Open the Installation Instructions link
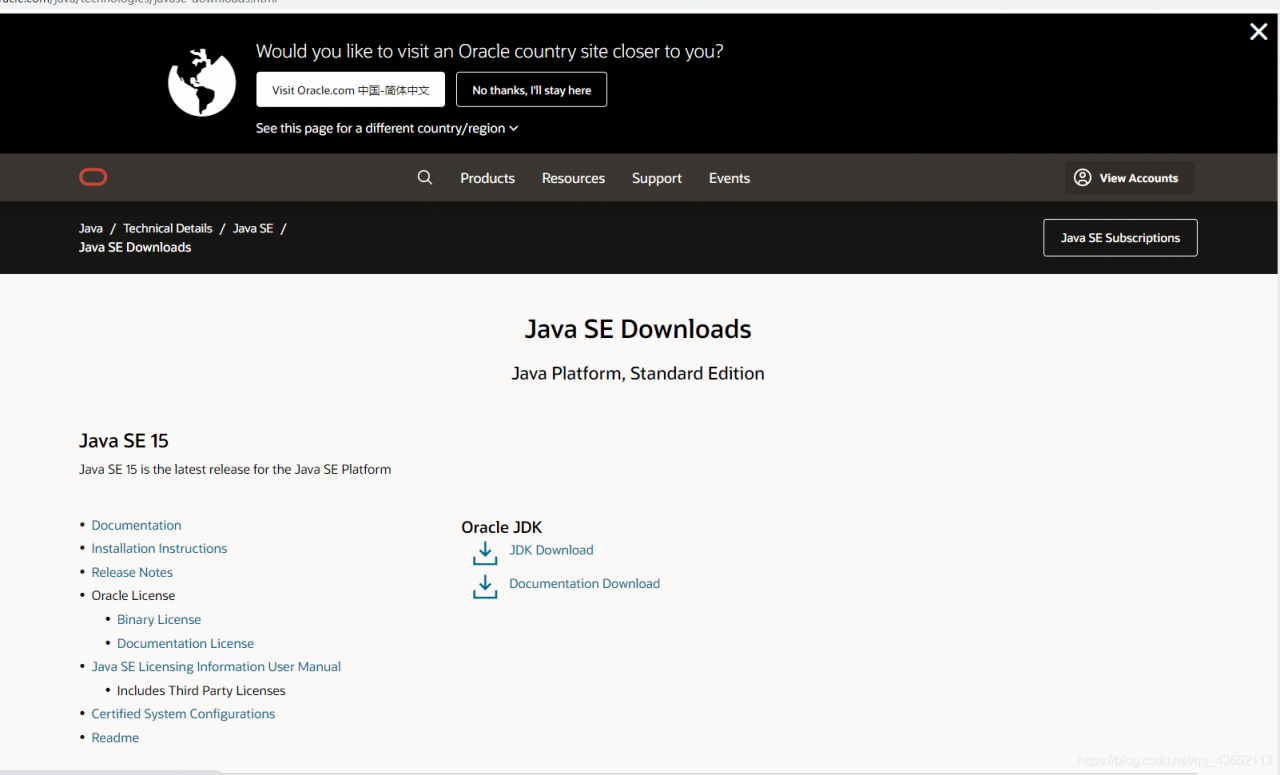The height and width of the screenshot is (775, 1280). click(159, 548)
